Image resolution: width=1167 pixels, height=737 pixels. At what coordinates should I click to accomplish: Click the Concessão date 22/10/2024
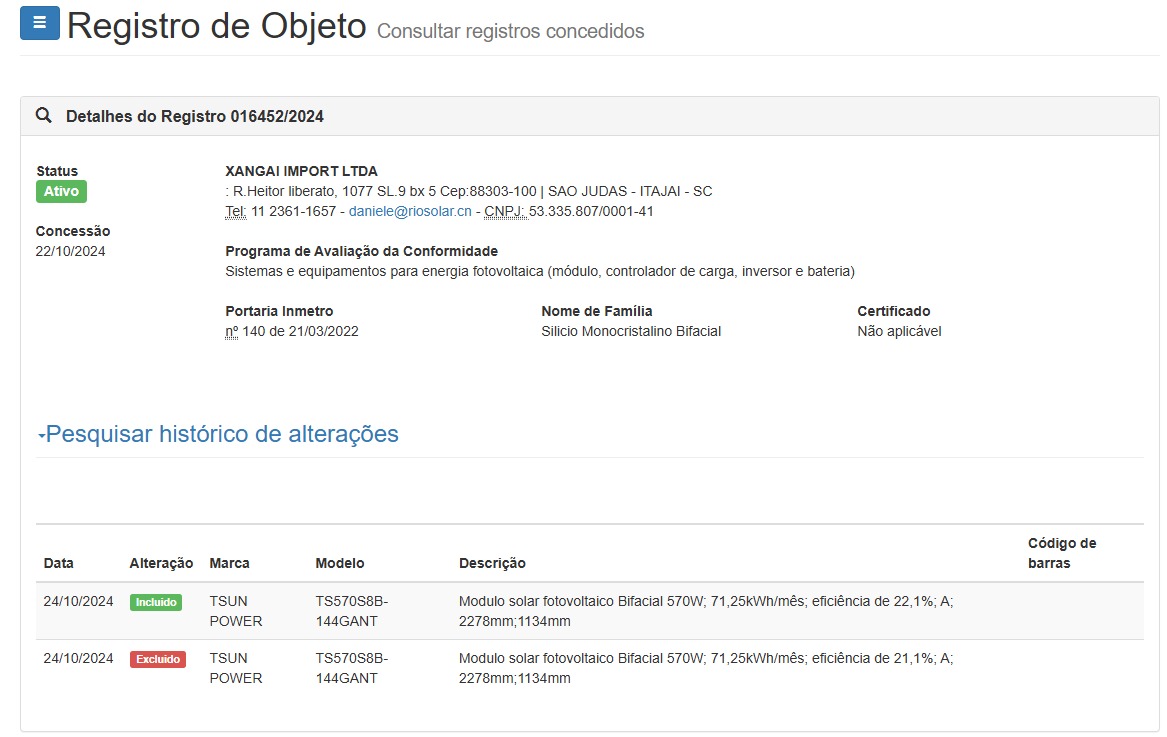click(x=71, y=252)
